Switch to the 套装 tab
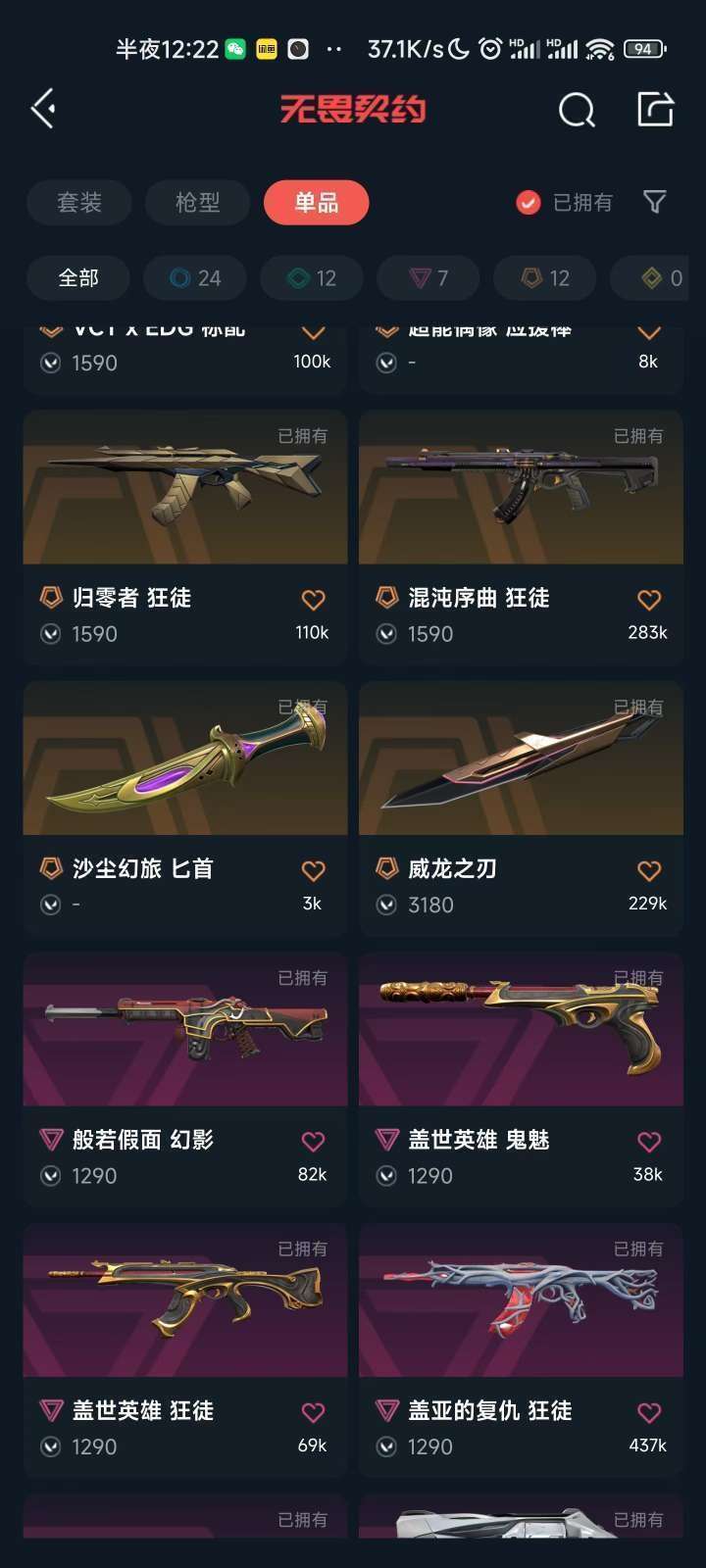The width and height of the screenshot is (706, 1568). click(79, 203)
